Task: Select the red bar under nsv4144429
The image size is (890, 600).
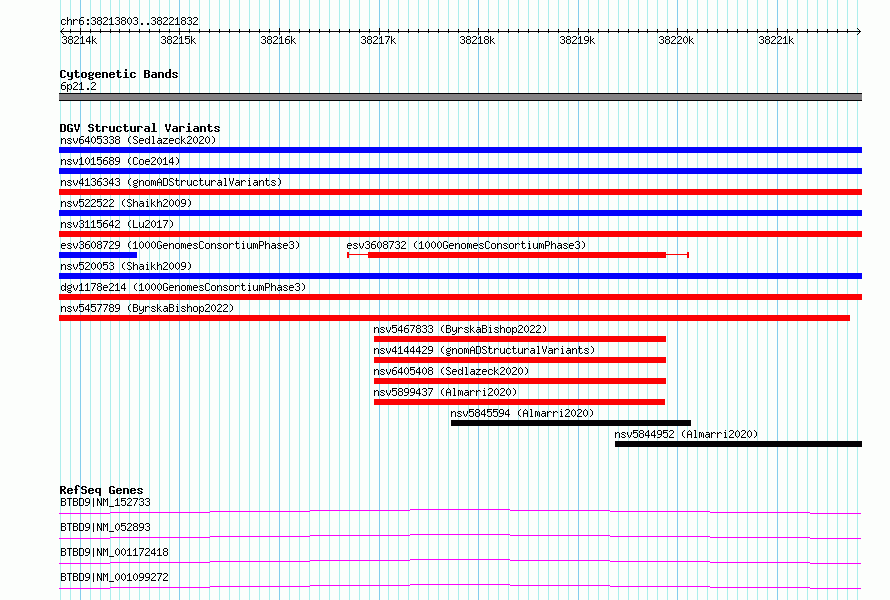Action: click(x=520, y=360)
